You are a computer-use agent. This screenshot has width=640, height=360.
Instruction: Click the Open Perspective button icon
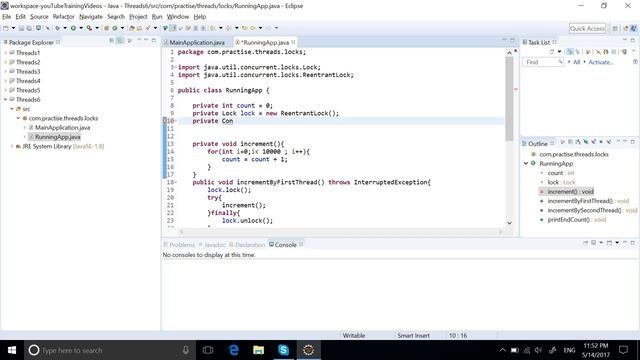pos(615,29)
